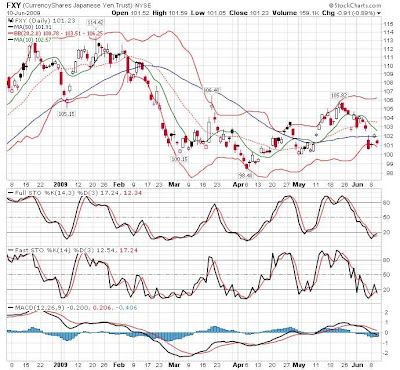Click the 114.42 peak price label
Screen dimensions: 400x370
point(95,23)
